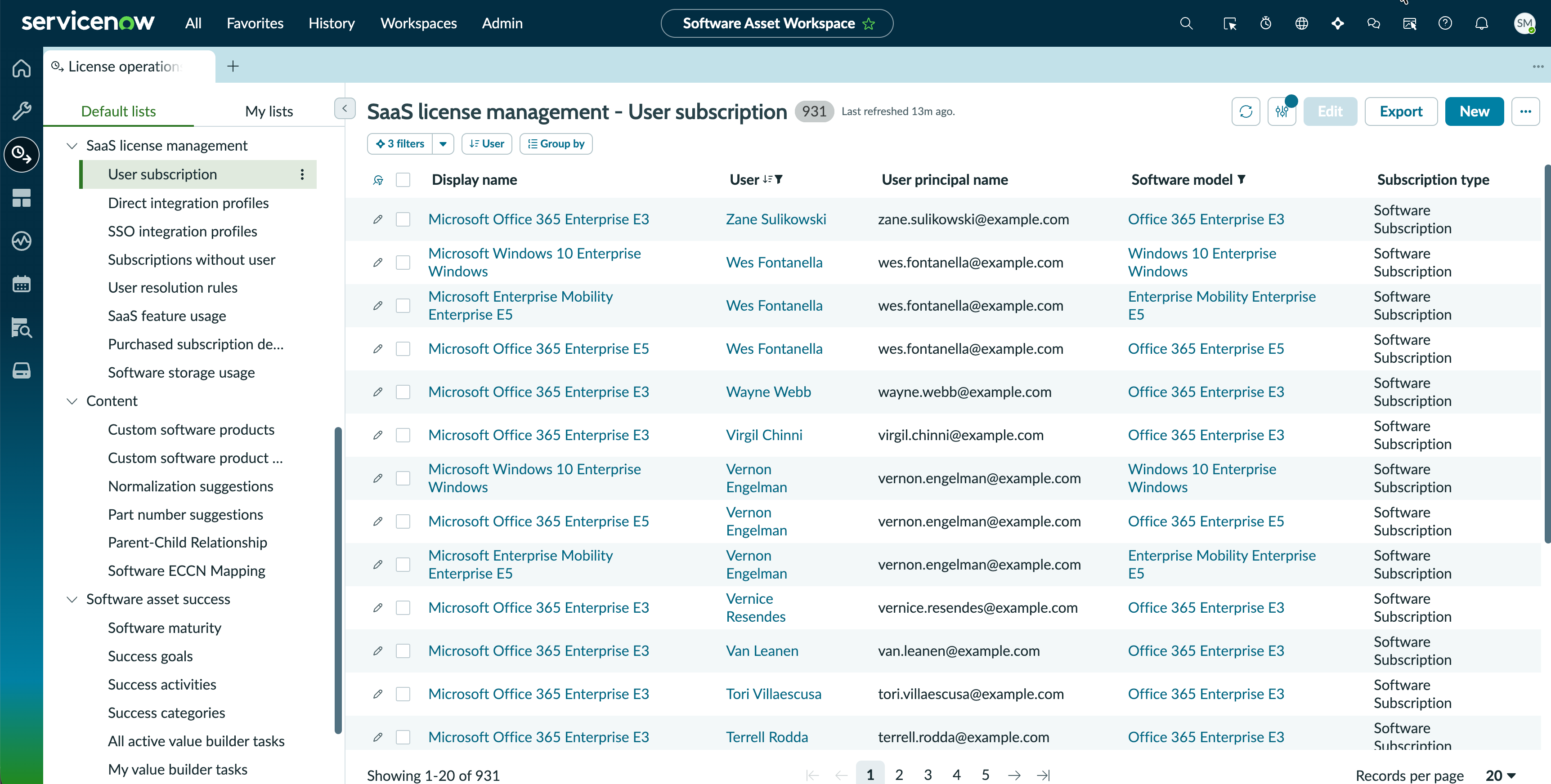Select checkbox for Virgil Chinni row

(x=403, y=435)
